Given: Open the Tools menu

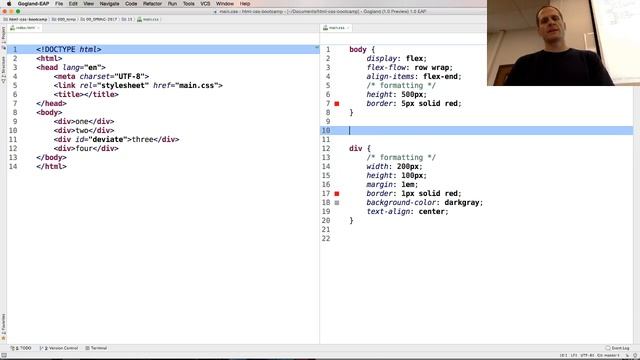Looking at the screenshot, I should (189, 4).
